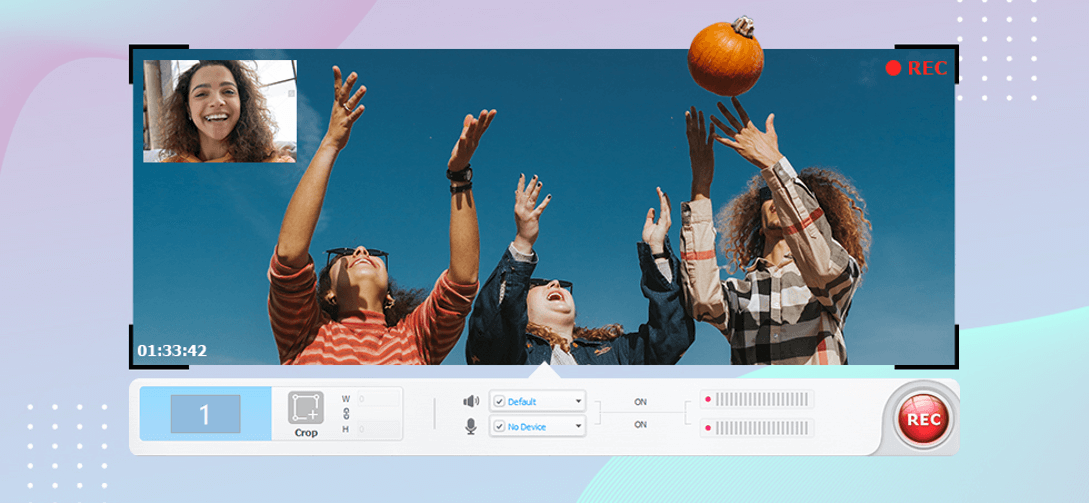
Task: Click the height H input field
Action: (x=379, y=430)
